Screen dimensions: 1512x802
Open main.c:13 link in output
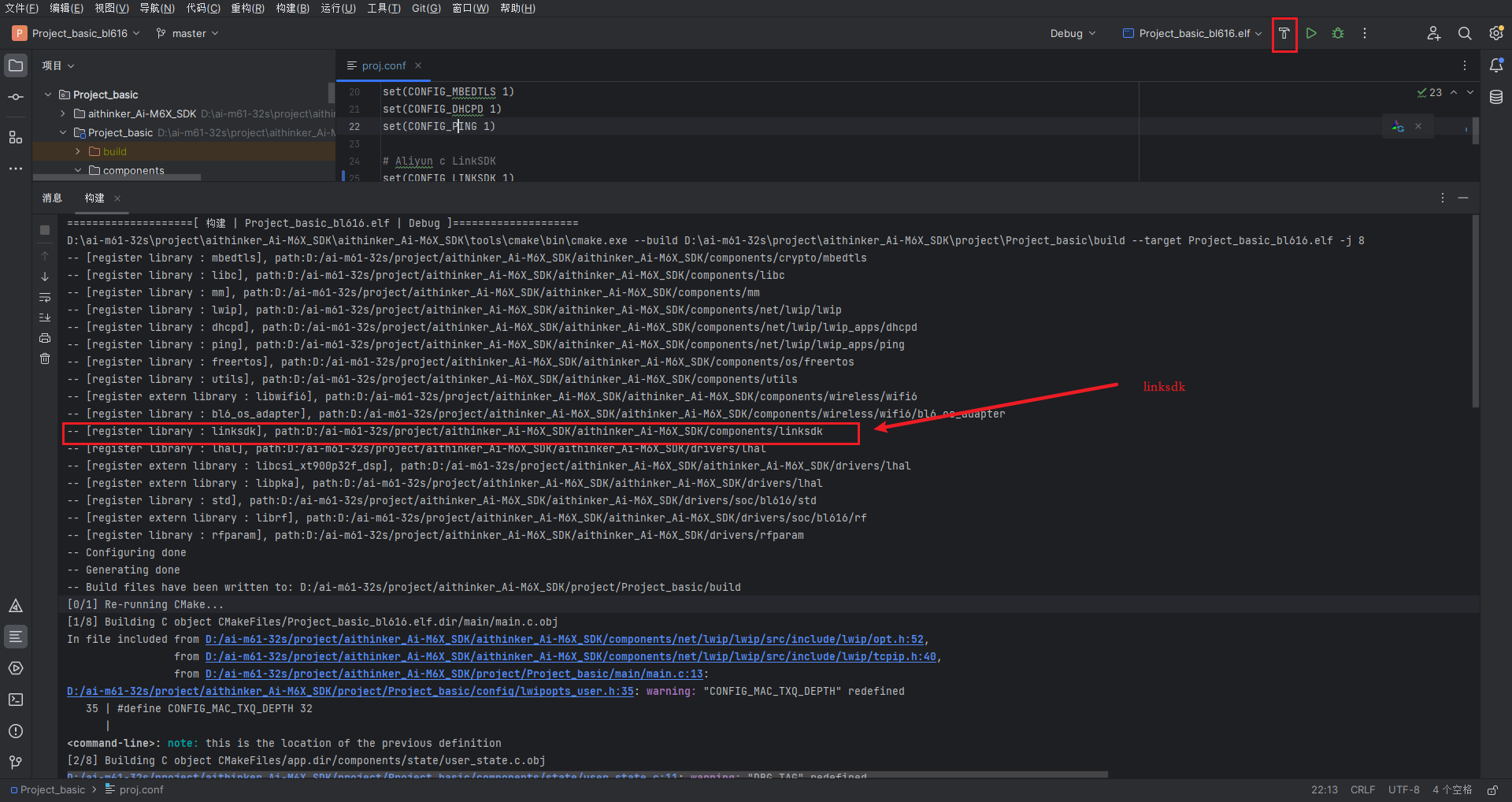pyautogui.click(x=454, y=674)
